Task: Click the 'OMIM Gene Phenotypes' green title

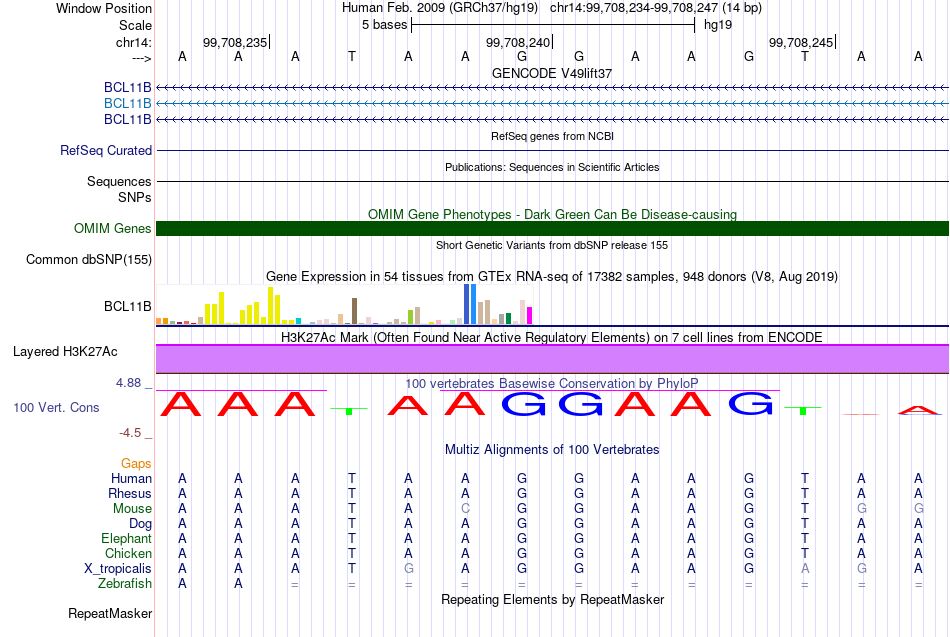Action: 552,215
